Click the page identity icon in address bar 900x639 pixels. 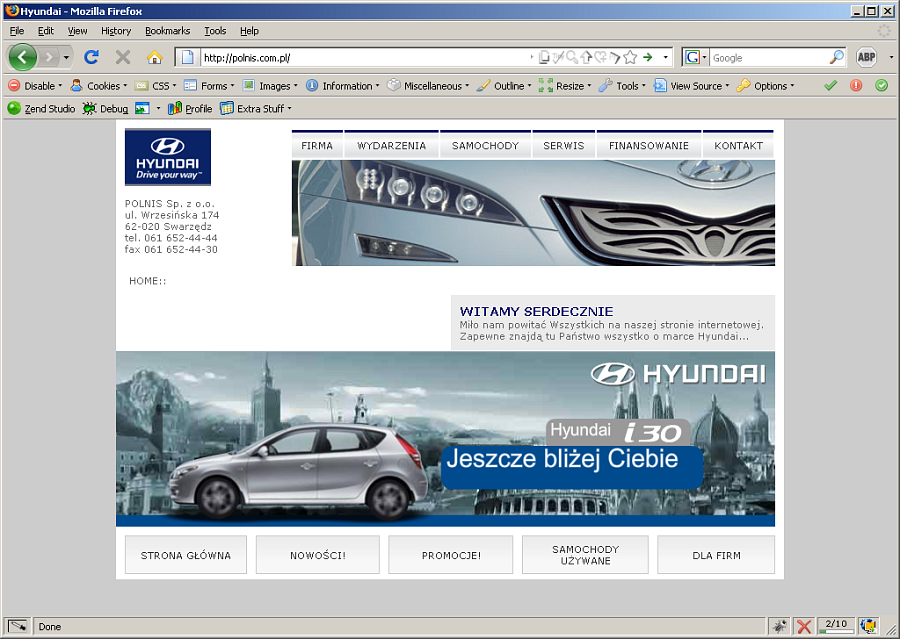[187, 57]
